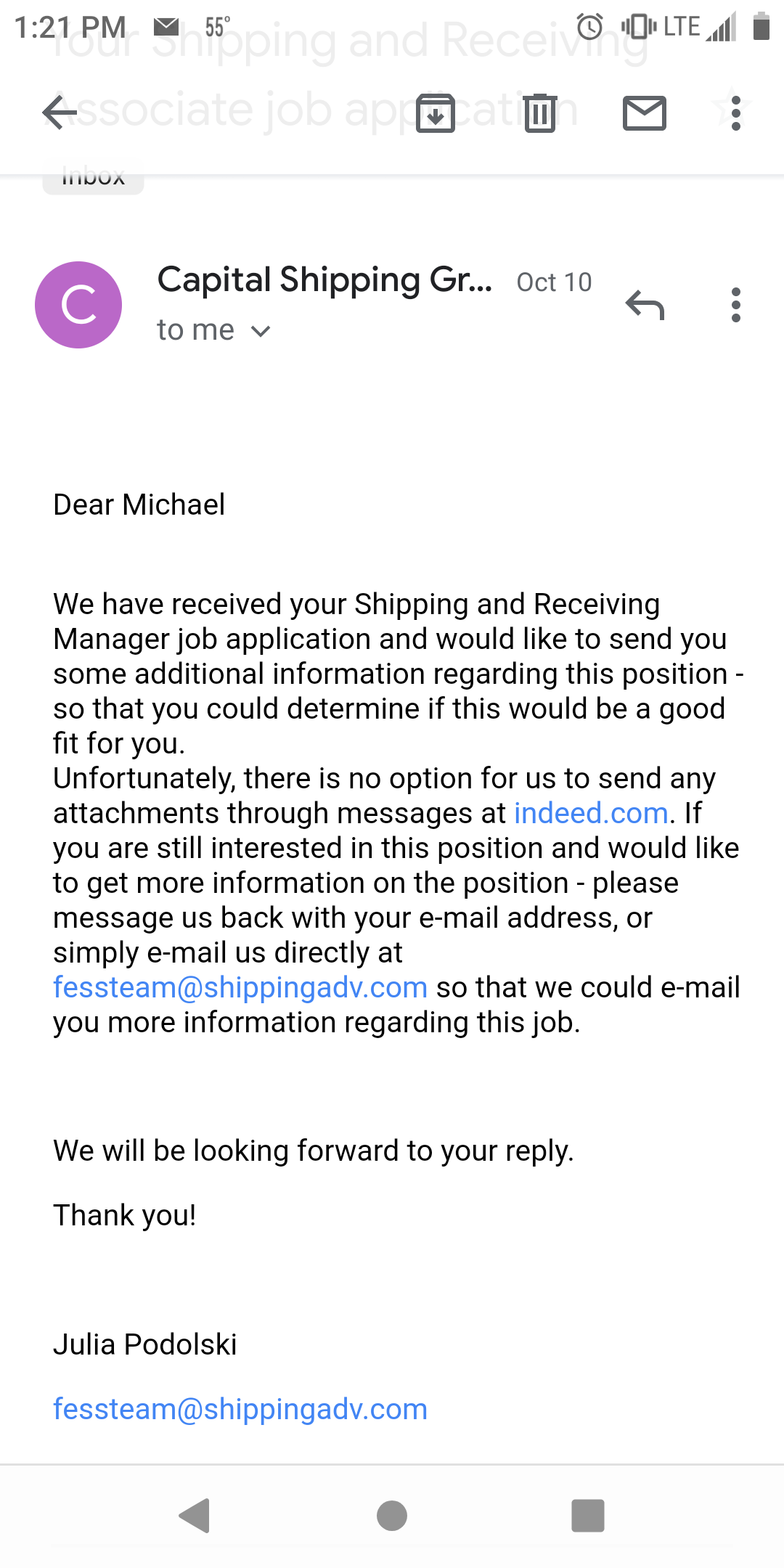Open the message options three-dot menu
This screenshot has height=1568, width=784.
pyautogui.click(x=736, y=305)
